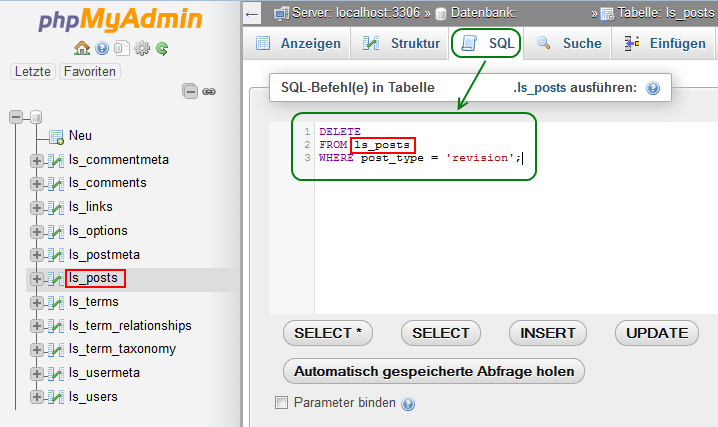Open phpMyAdmin documentation help icon in sidebar
The height and width of the screenshot is (427, 718).
coord(102,48)
